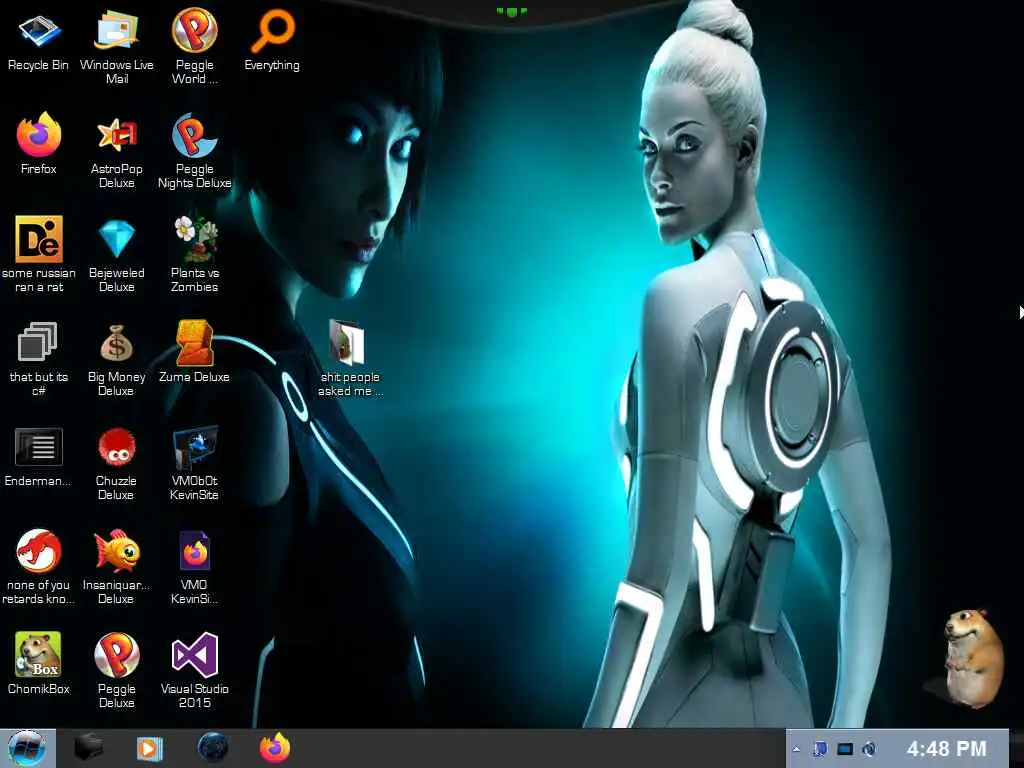This screenshot has width=1024, height=768.
Task: Select Big Money Deluxe icon
Action: [116, 359]
